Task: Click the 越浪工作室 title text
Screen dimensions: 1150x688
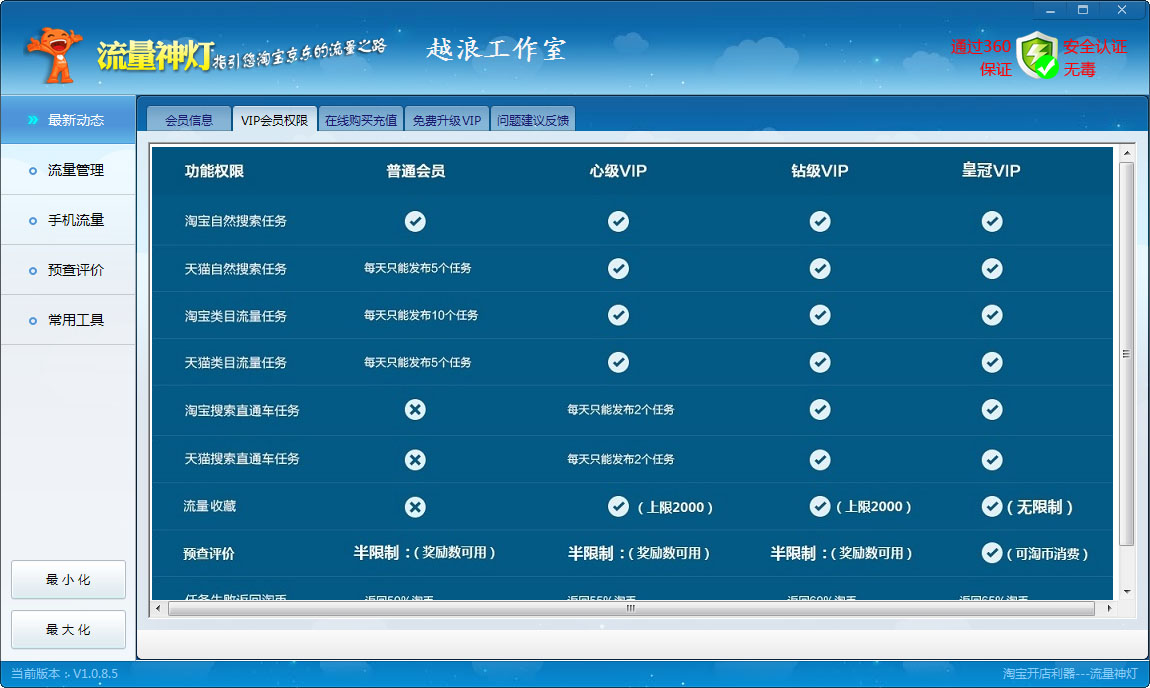Action: [x=496, y=49]
